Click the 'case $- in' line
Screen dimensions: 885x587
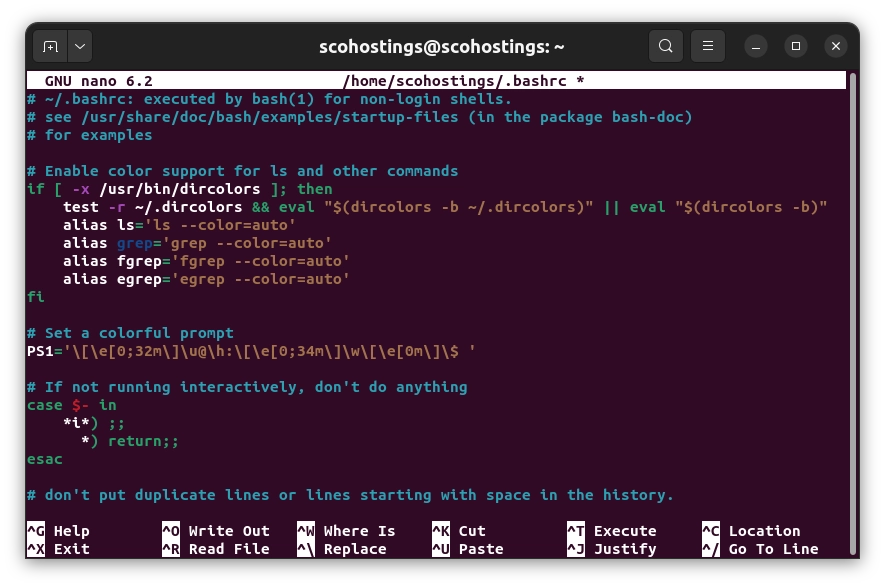point(72,405)
